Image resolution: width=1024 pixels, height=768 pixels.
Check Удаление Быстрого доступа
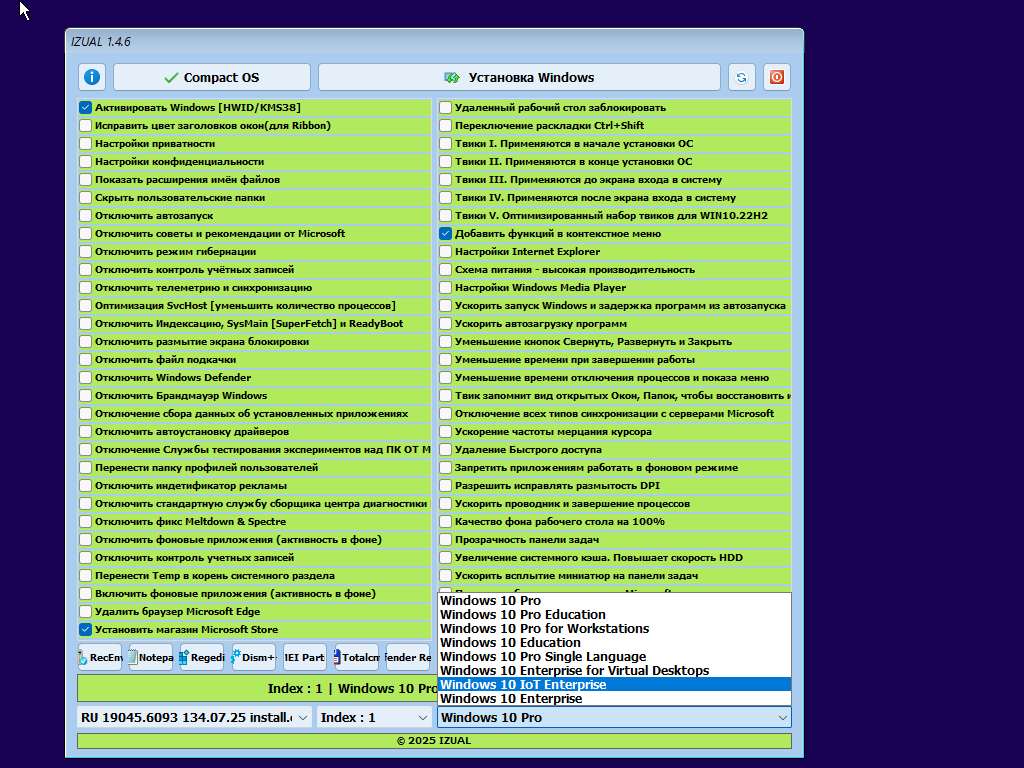445,449
